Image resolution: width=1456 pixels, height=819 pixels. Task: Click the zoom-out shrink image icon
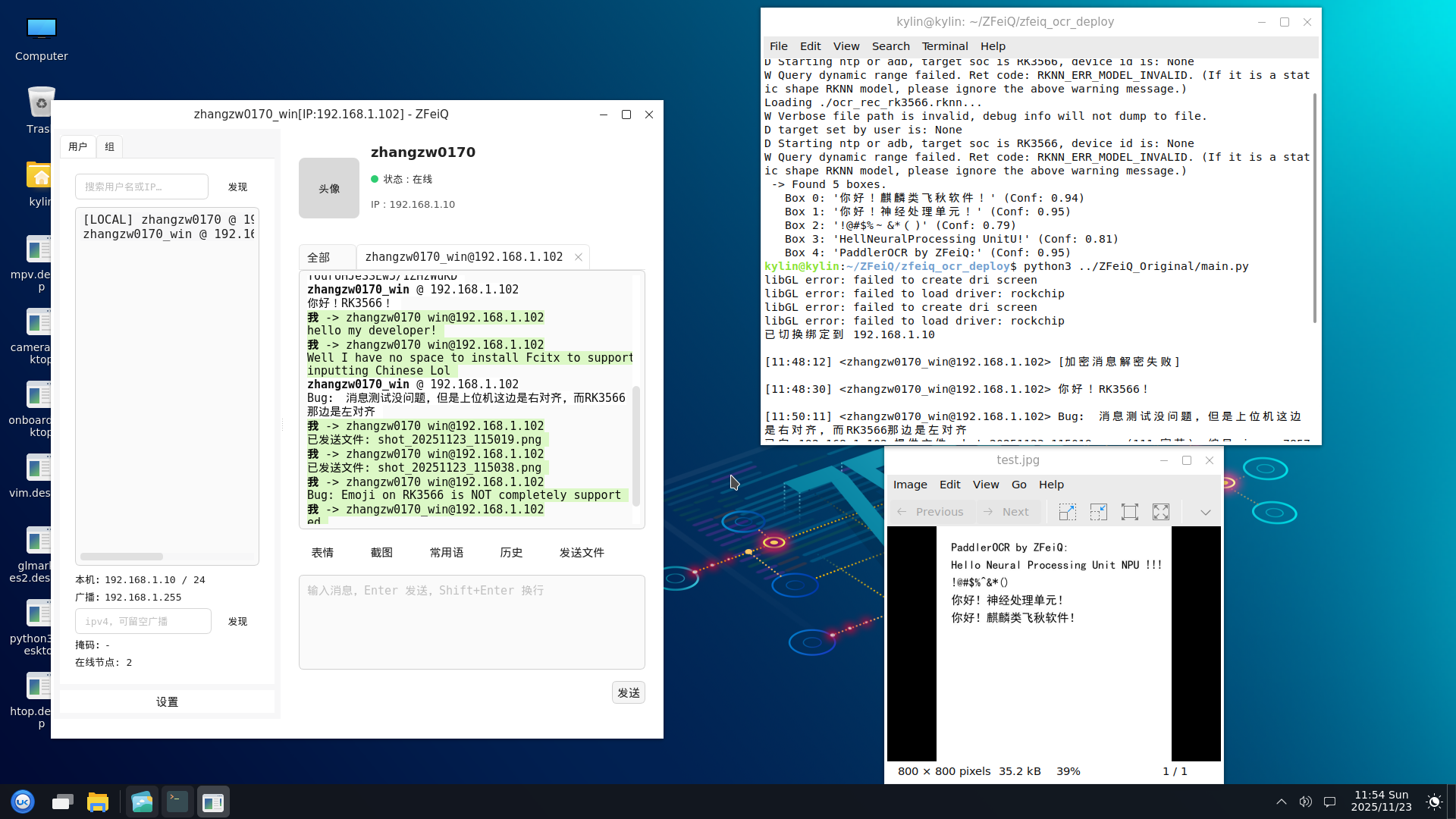coord(1098,512)
